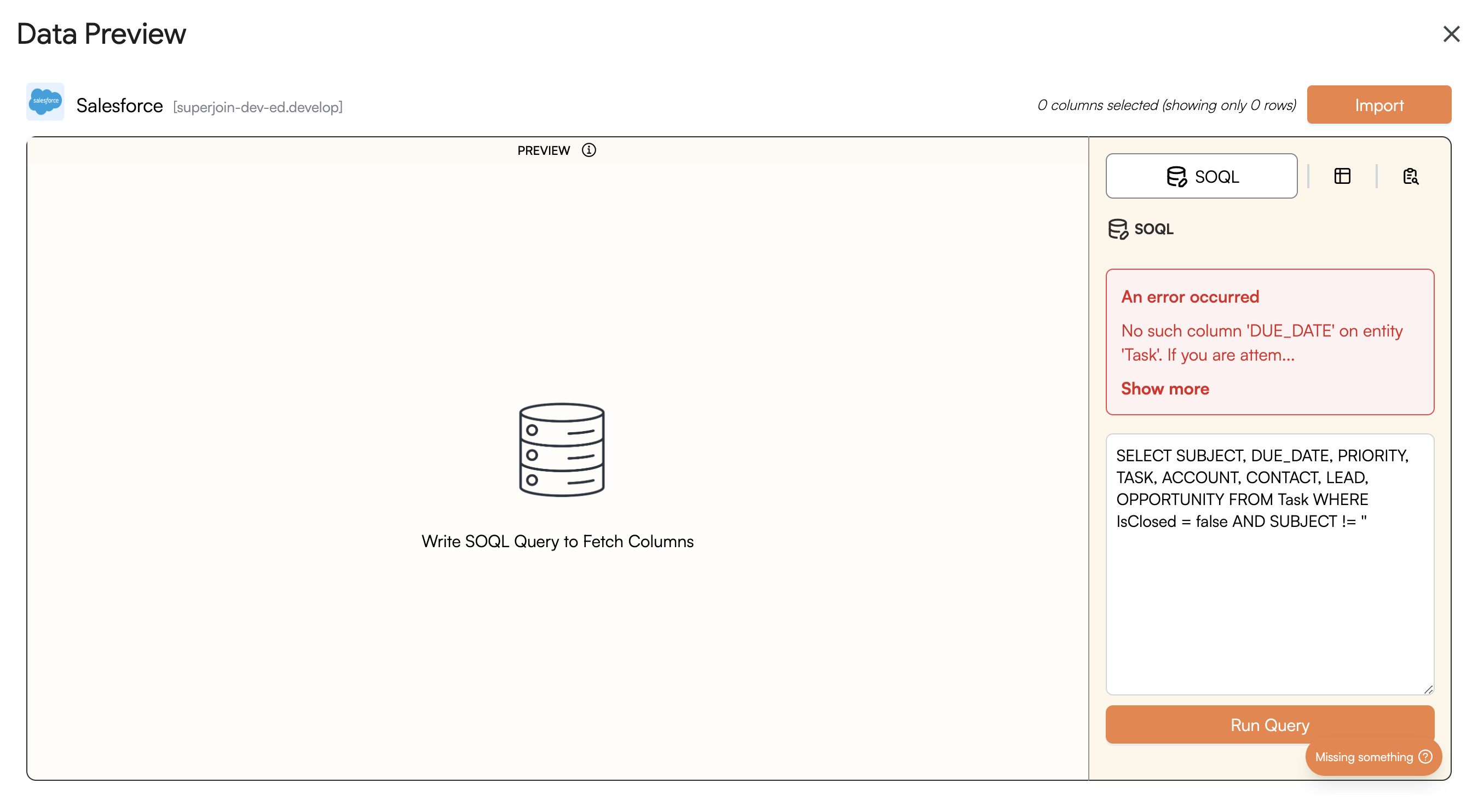Click the Salesforce cloud logo icon

pyautogui.click(x=45, y=102)
